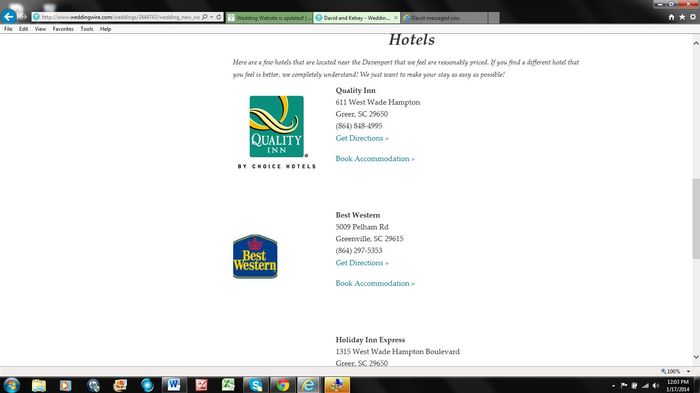Go back with the browser back arrow
Screen dimensions: 700x393
point(8,17)
